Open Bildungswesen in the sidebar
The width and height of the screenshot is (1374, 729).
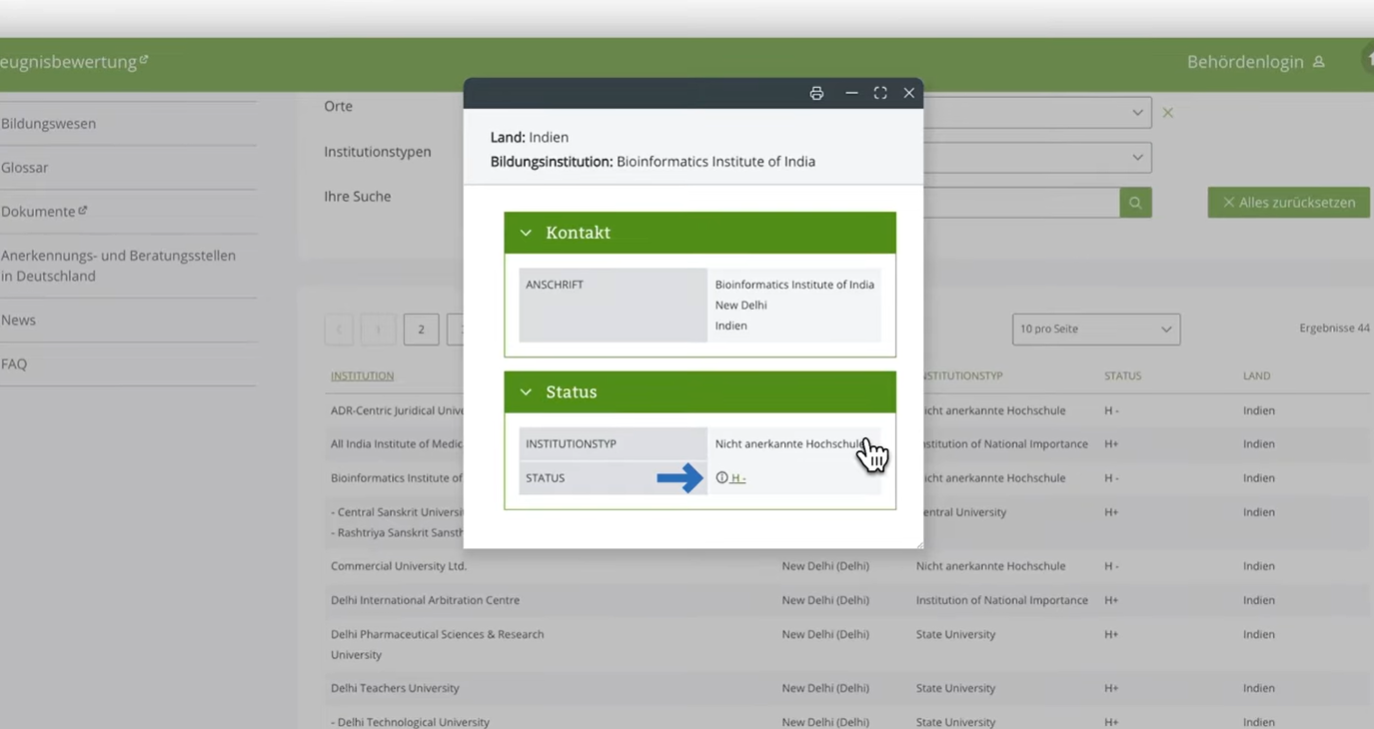click(x=48, y=124)
